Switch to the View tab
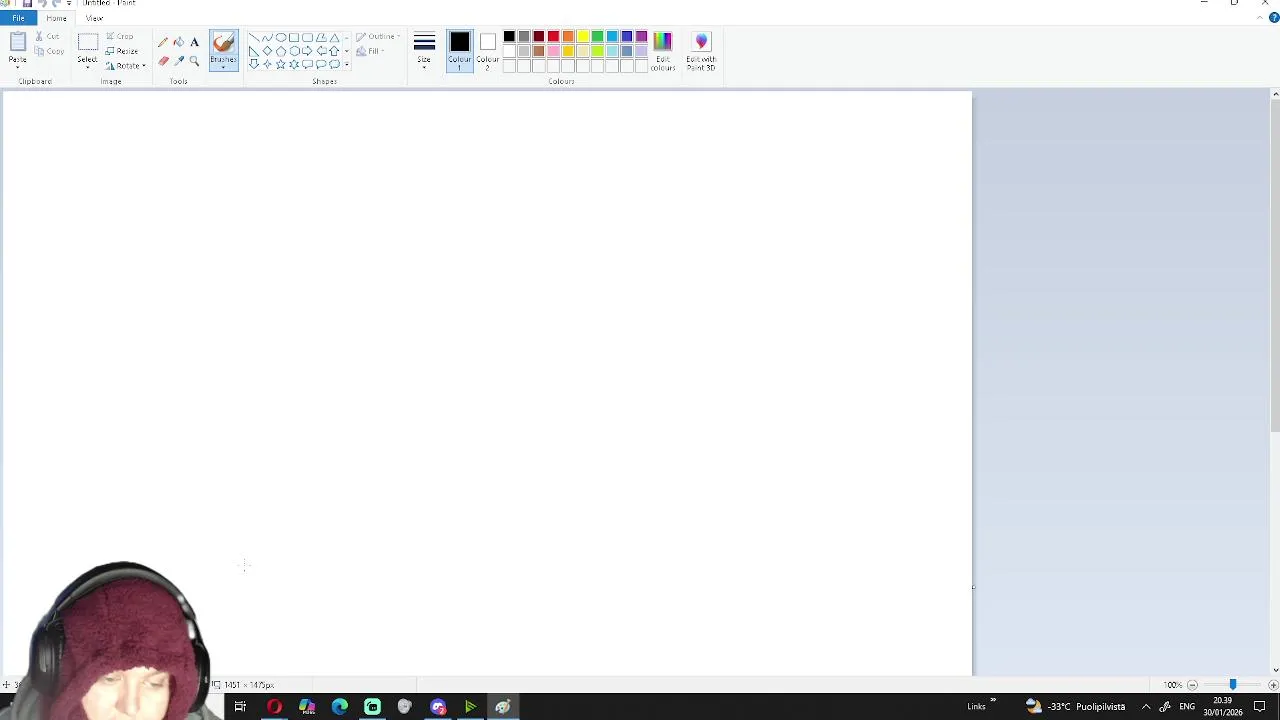 coord(94,18)
